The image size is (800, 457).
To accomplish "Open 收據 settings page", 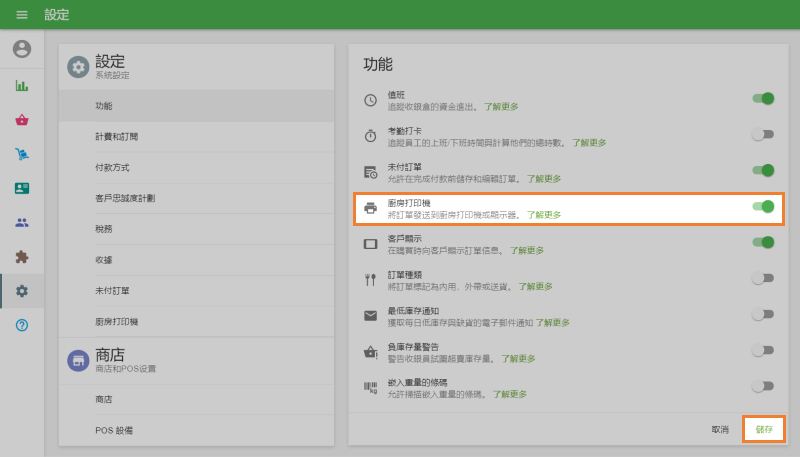I will pos(196,260).
